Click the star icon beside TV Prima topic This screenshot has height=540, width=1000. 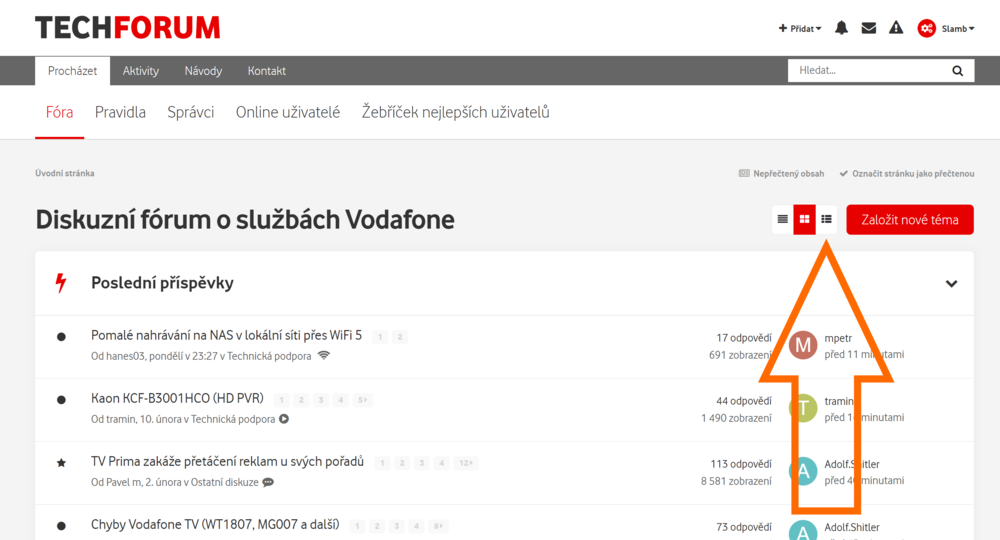click(61, 463)
